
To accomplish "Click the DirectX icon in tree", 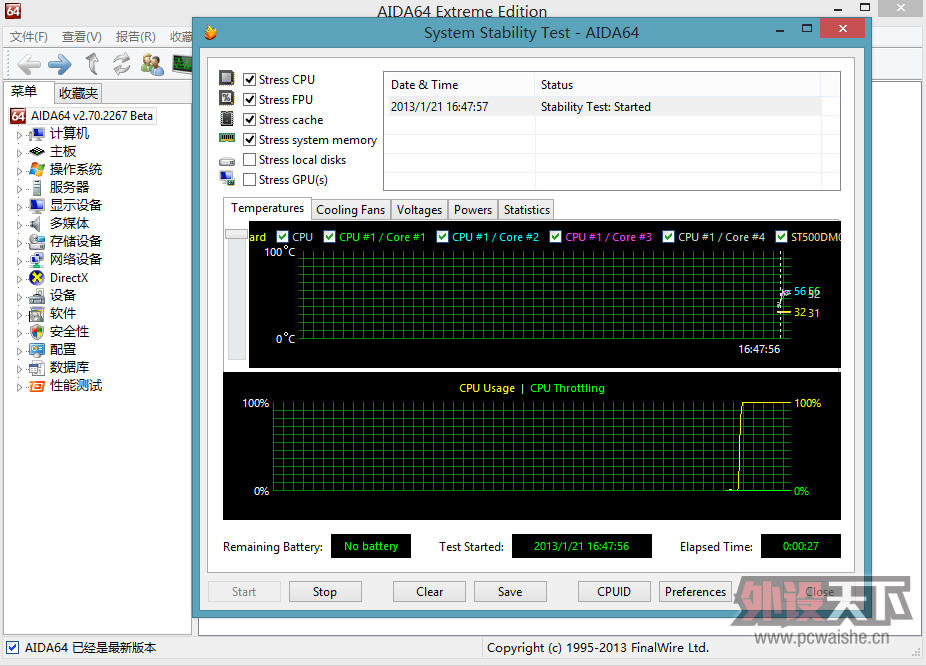I will click(x=37, y=278).
